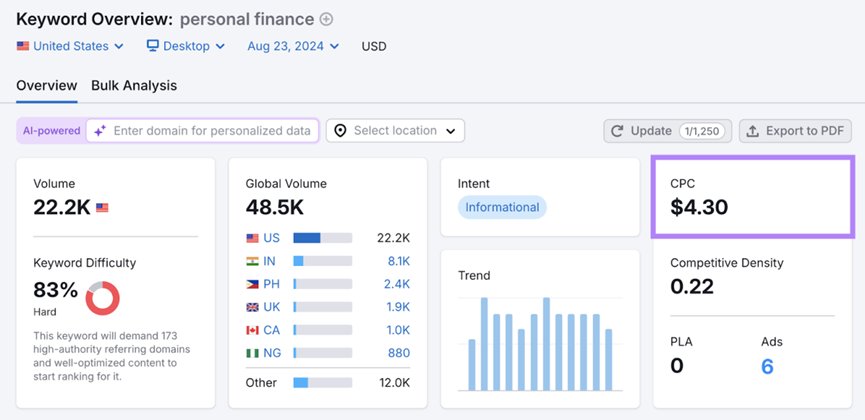Click the plus icon beside personal finance
Screen dimensions: 865x420
(326, 19)
